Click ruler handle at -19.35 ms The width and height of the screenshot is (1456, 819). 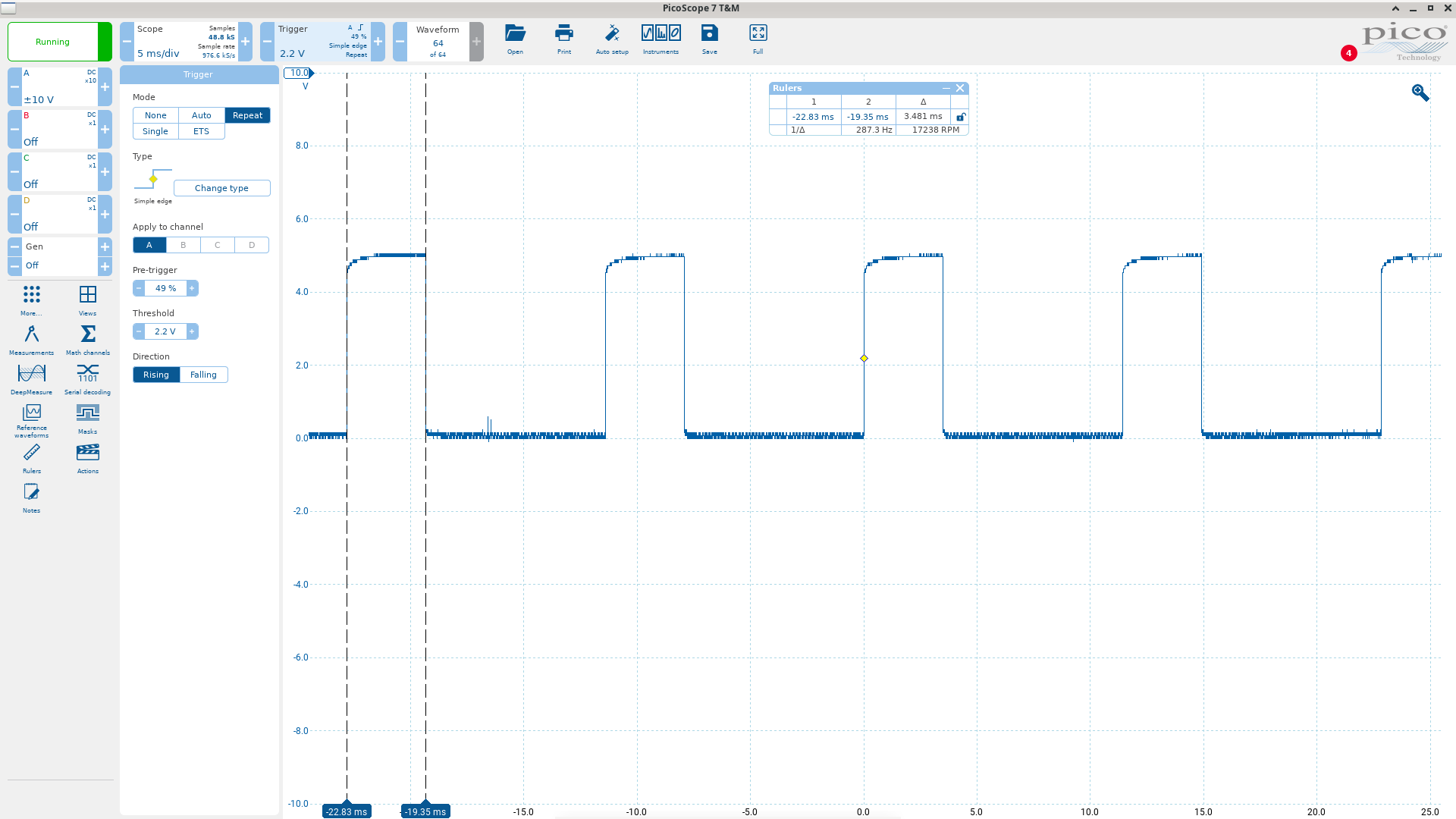coord(425,811)
